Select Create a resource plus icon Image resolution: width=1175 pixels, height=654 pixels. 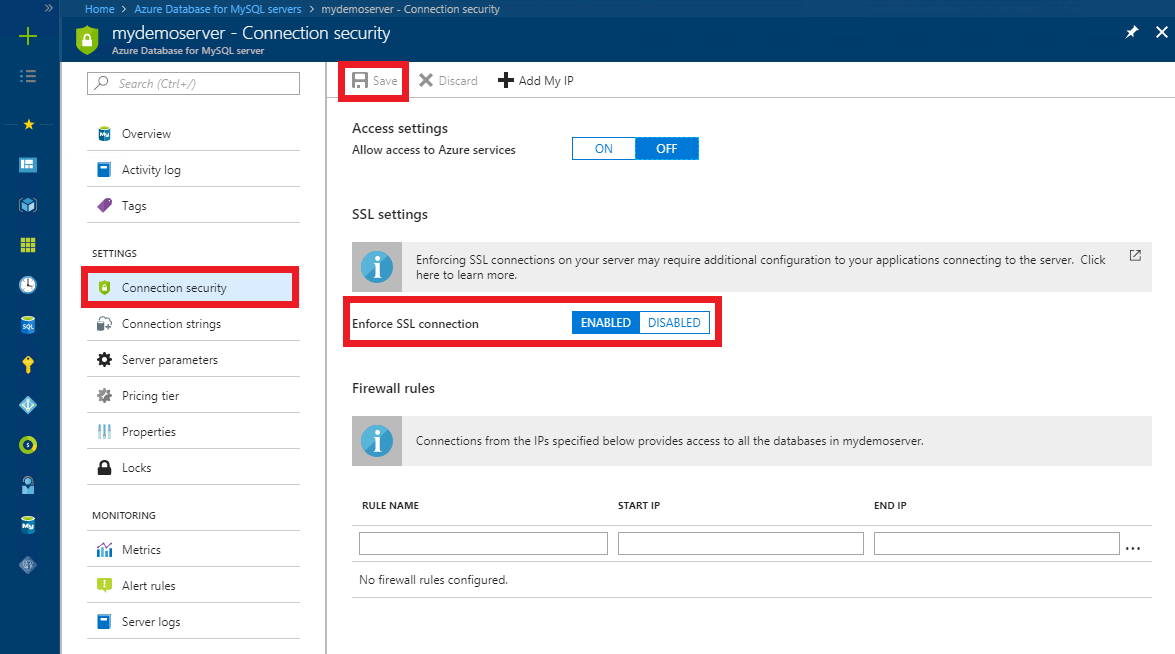(28, 35)
